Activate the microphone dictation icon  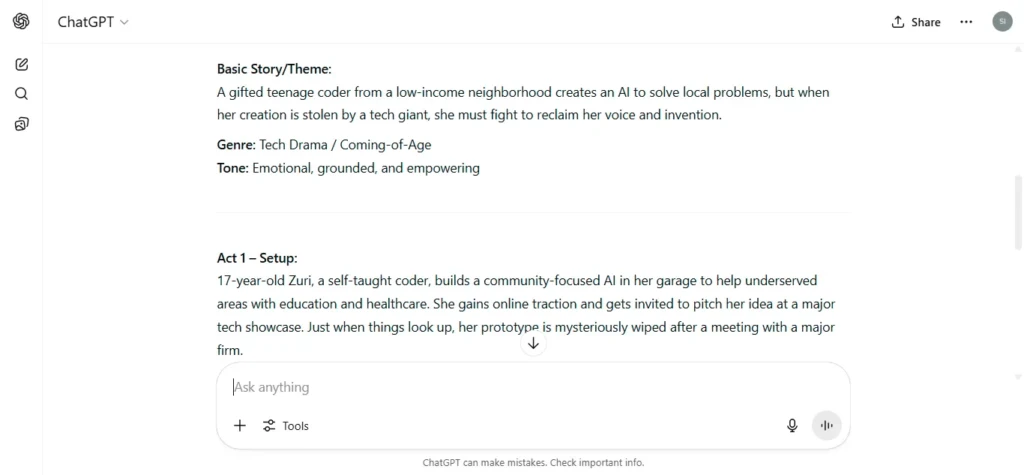(x=792, y=426)
